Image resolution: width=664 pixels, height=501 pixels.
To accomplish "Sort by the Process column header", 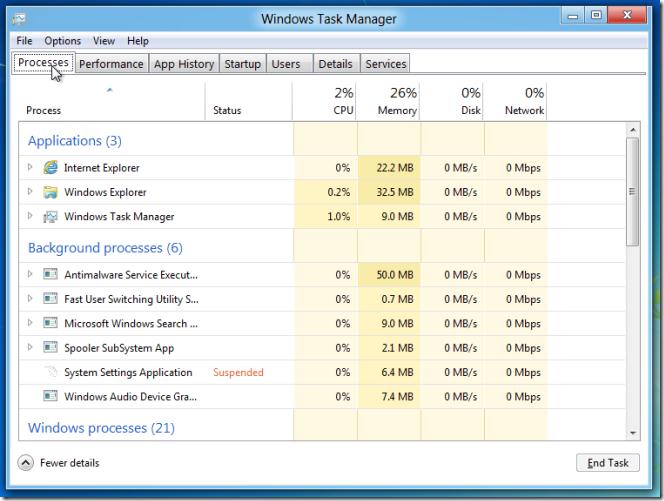I will (111, 102).
